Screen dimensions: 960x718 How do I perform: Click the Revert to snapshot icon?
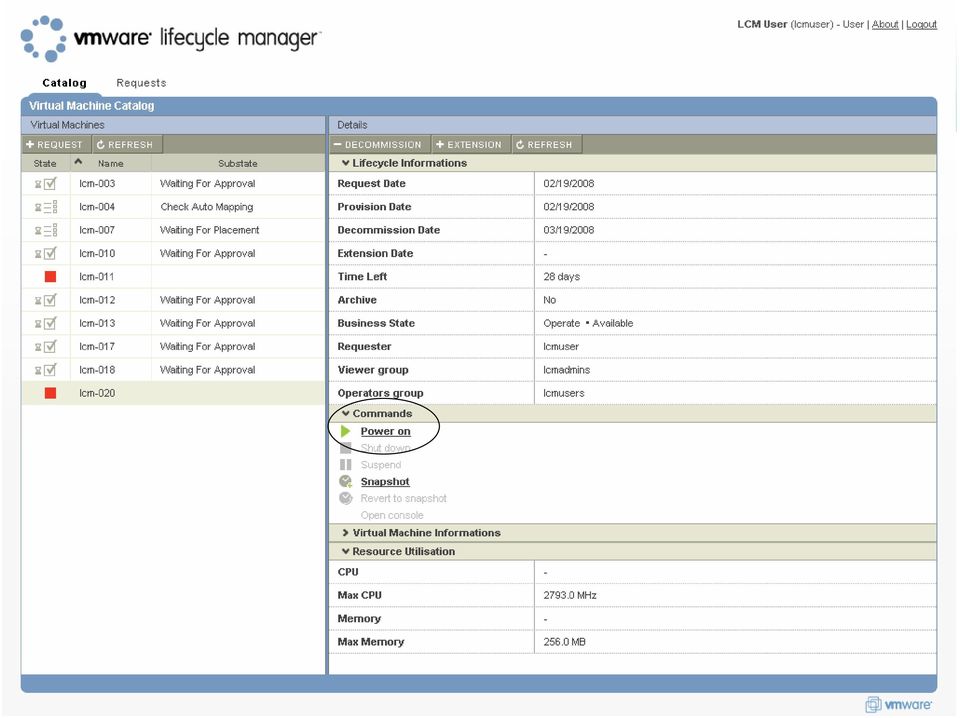(x=346, y=498)
